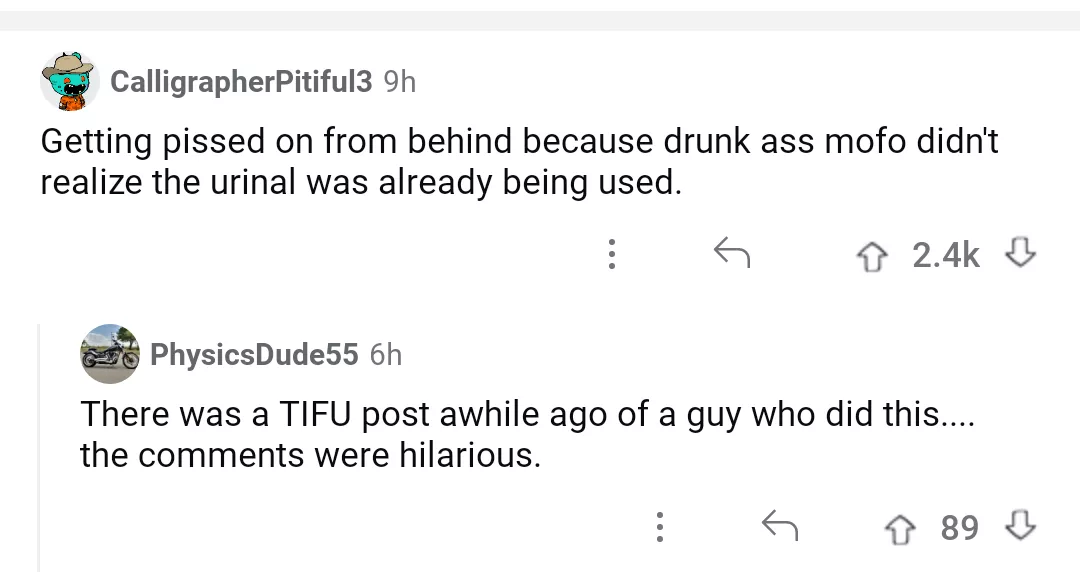Select the comment text about the urinal

point(519,163)
